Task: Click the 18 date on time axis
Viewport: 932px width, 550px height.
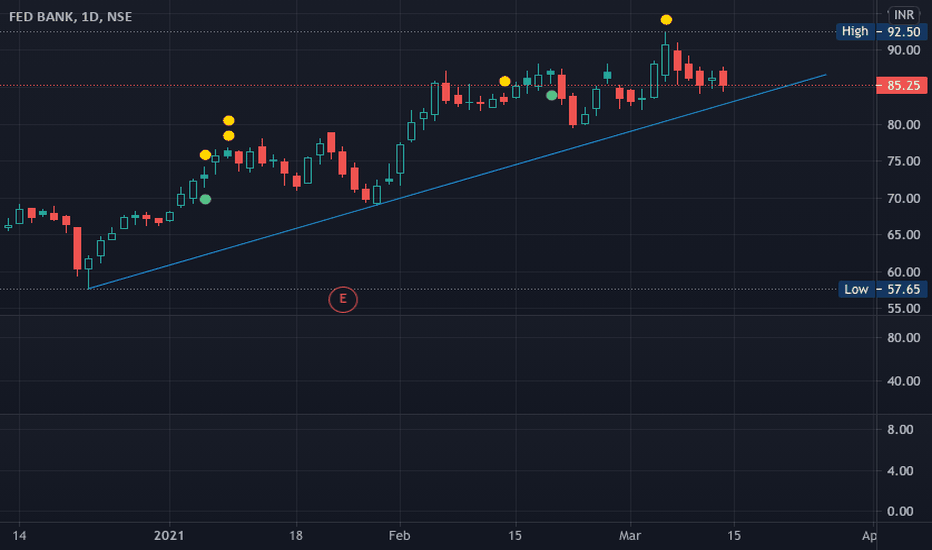Action: pyautogui.click(x=296, y=536)
